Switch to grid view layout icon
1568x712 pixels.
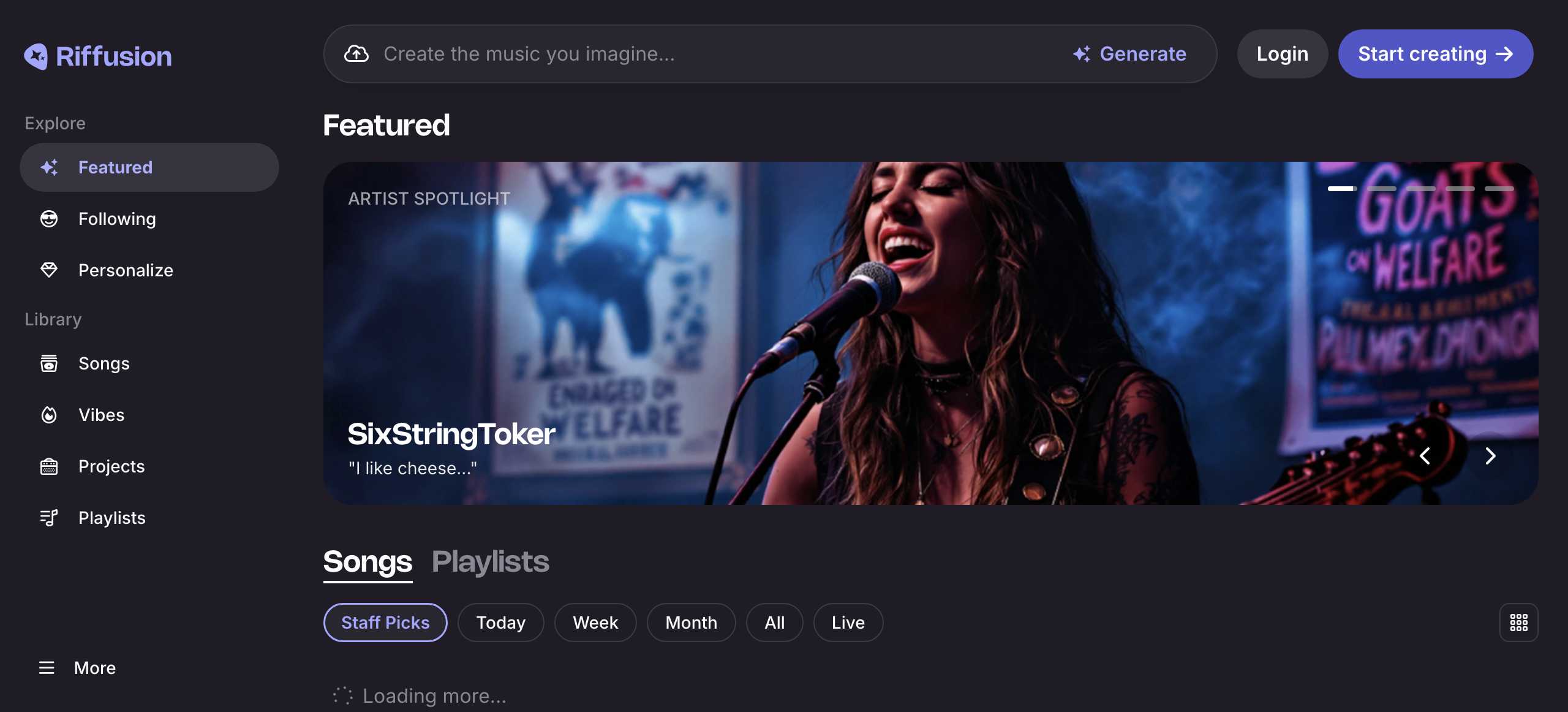[x=1518, y=623]
